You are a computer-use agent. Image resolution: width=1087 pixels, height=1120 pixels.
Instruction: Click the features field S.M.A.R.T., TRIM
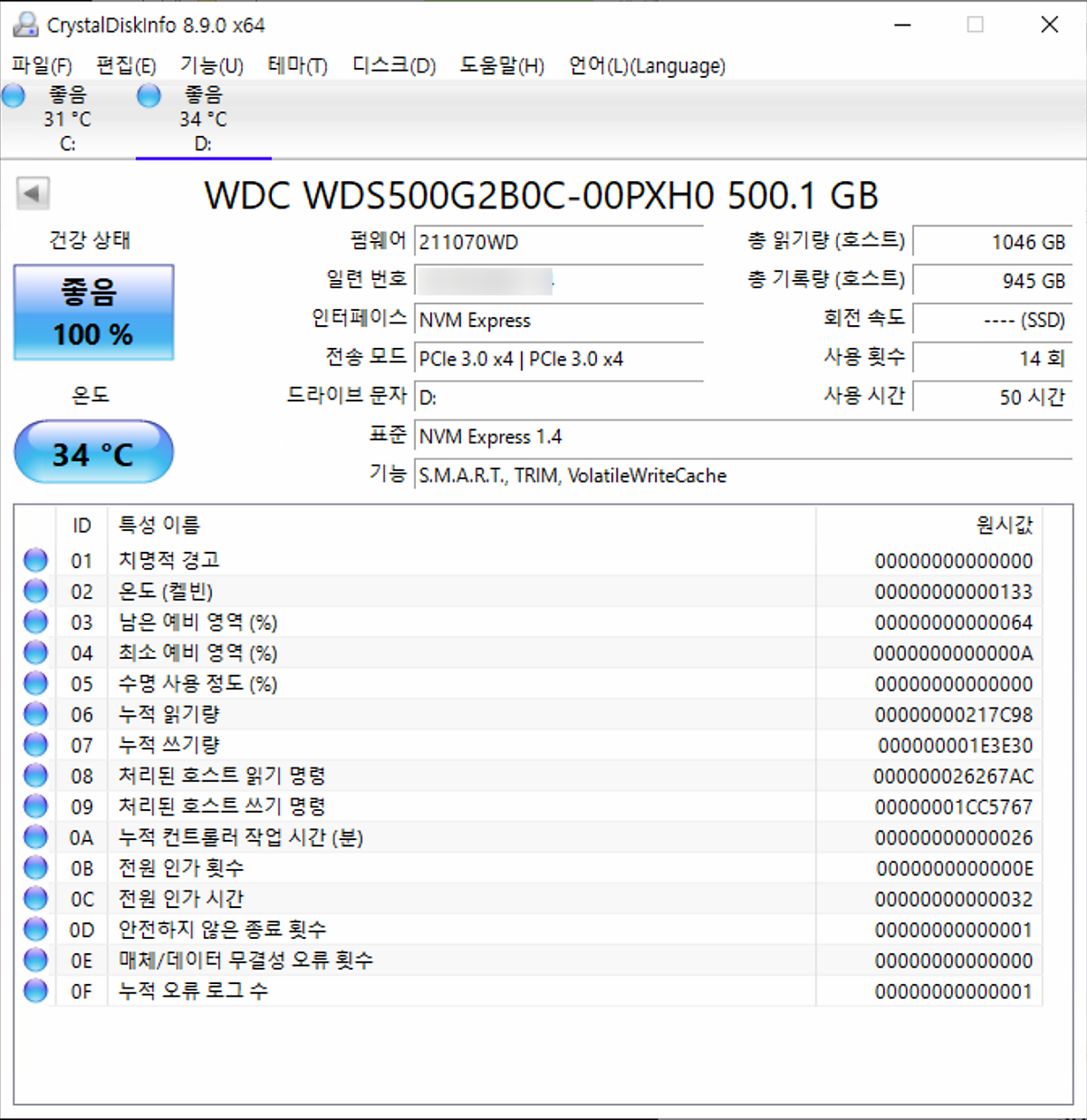point(744,476)
